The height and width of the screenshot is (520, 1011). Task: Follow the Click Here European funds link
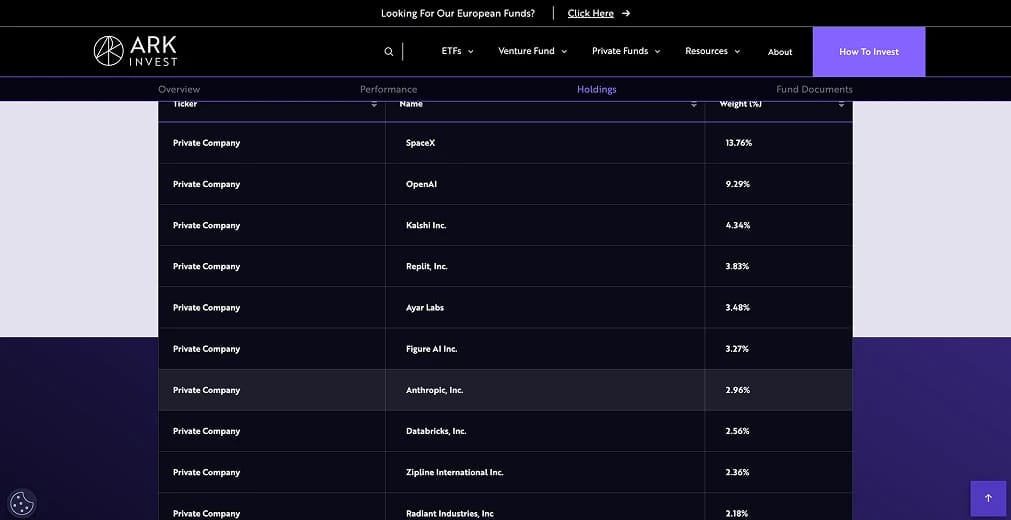pyautogui.click(x=591, y=13)
